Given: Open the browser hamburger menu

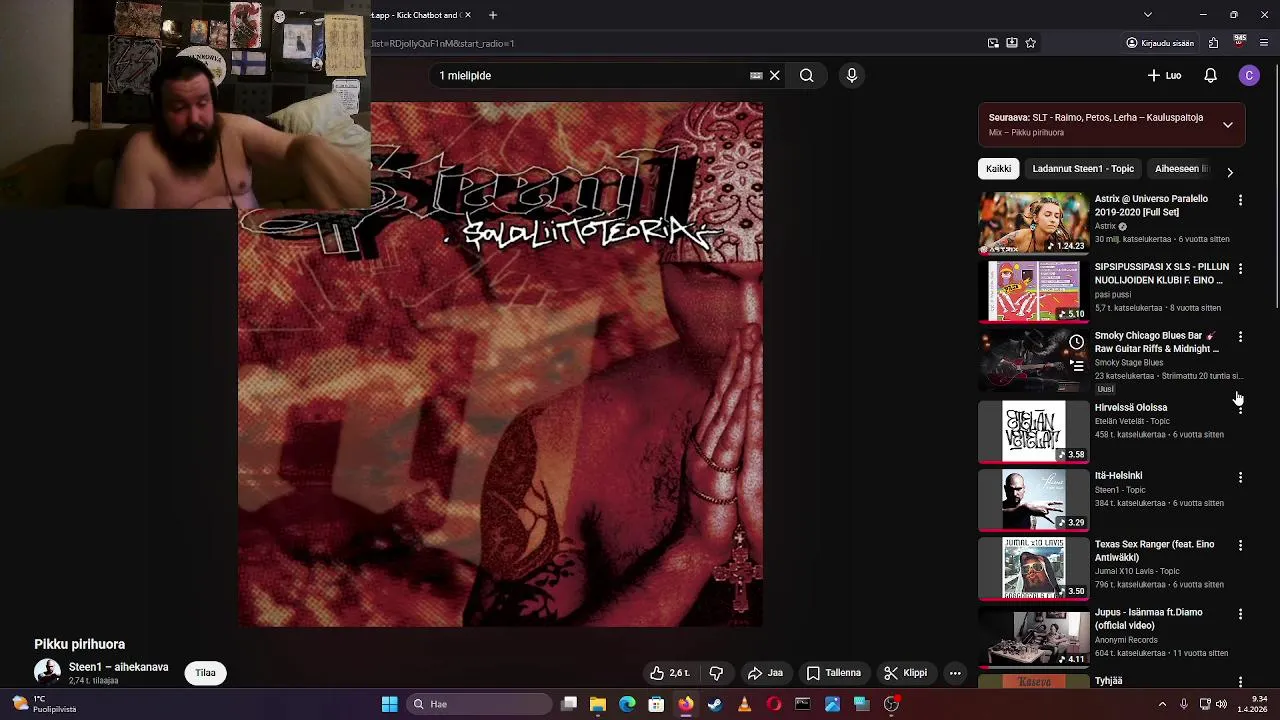Looking at the screenshot, I should [1264, 43].
